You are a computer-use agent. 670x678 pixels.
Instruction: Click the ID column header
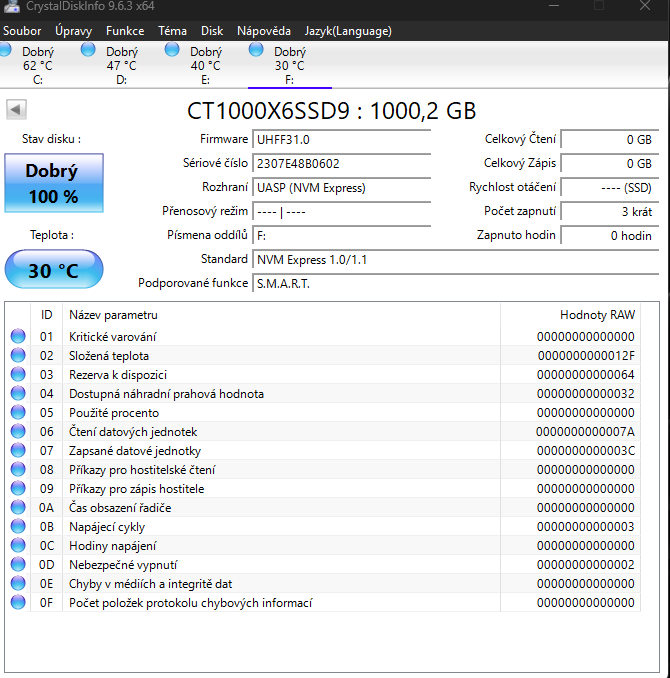pyautogui.click(x=47, y=315)
